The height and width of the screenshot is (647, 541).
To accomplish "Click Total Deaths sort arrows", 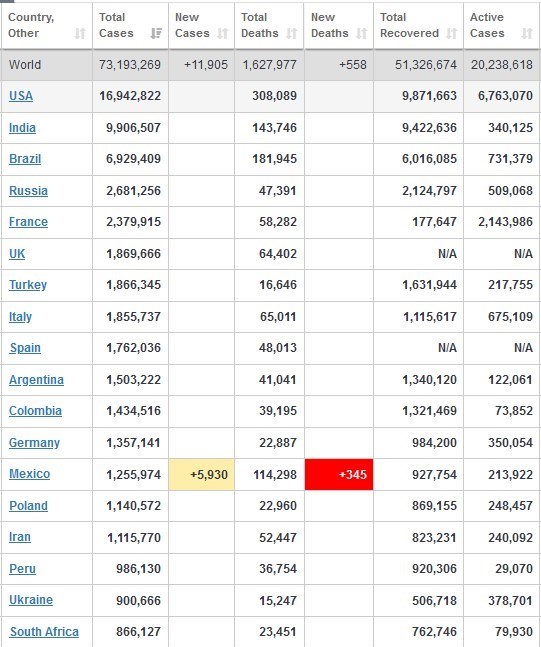I will tap(292, 33).
